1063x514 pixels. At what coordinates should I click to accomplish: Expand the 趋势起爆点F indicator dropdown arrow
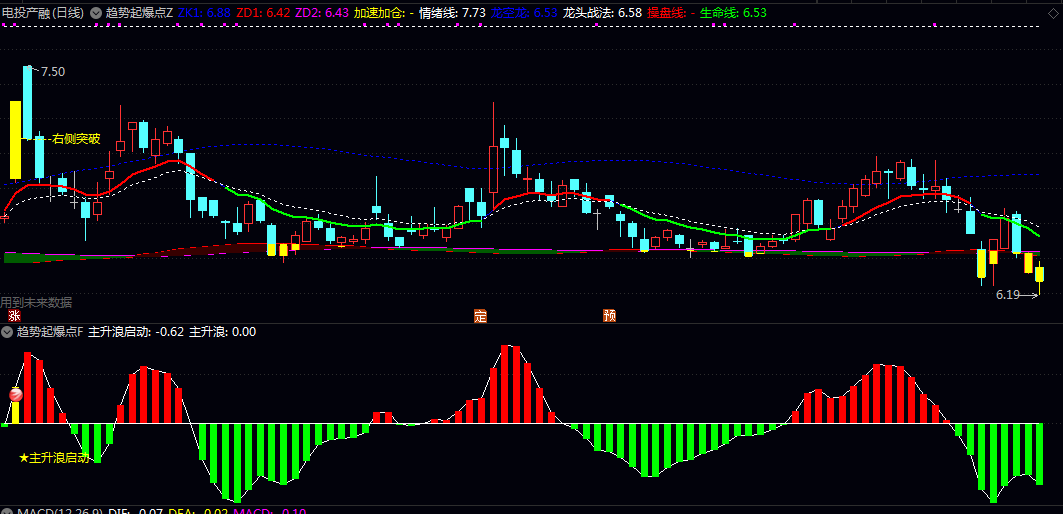click(7, 332)
